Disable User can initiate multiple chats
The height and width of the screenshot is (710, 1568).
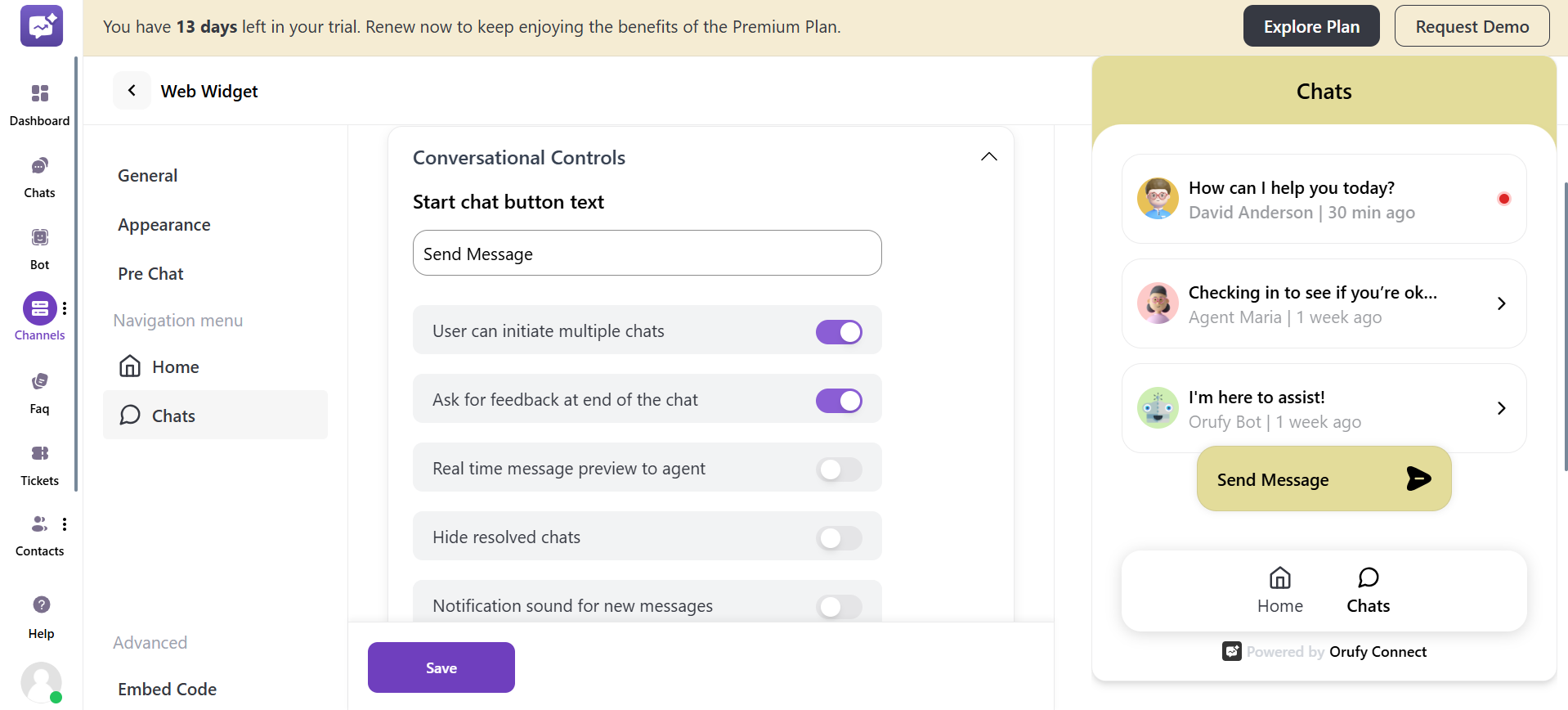[x=839, y=331]
